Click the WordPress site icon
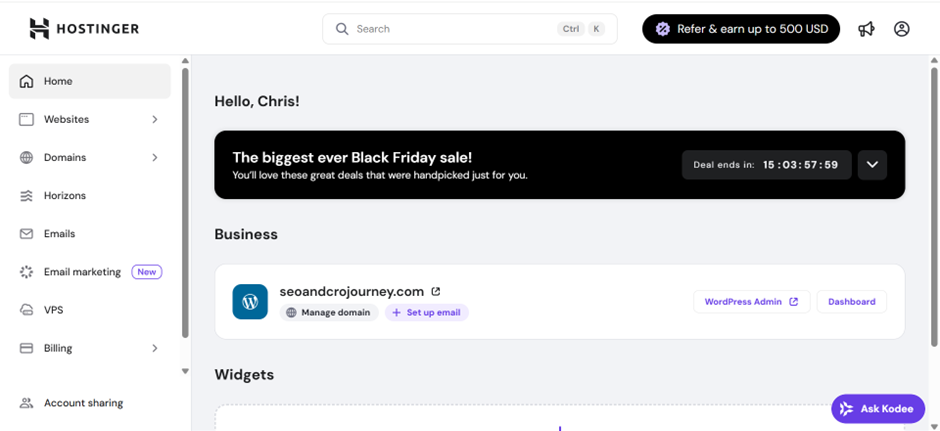Screen dimensions: 940x431 point(250,301)
